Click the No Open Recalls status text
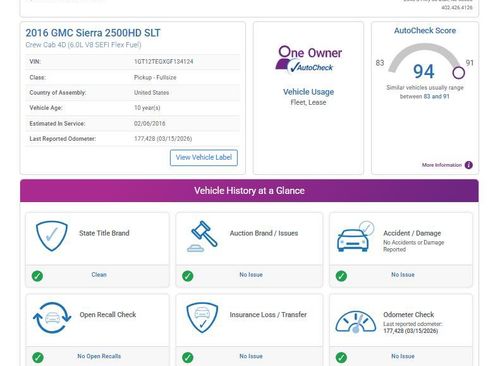The image size is (488, 366). pyautogui.click(x=99, y=356)
